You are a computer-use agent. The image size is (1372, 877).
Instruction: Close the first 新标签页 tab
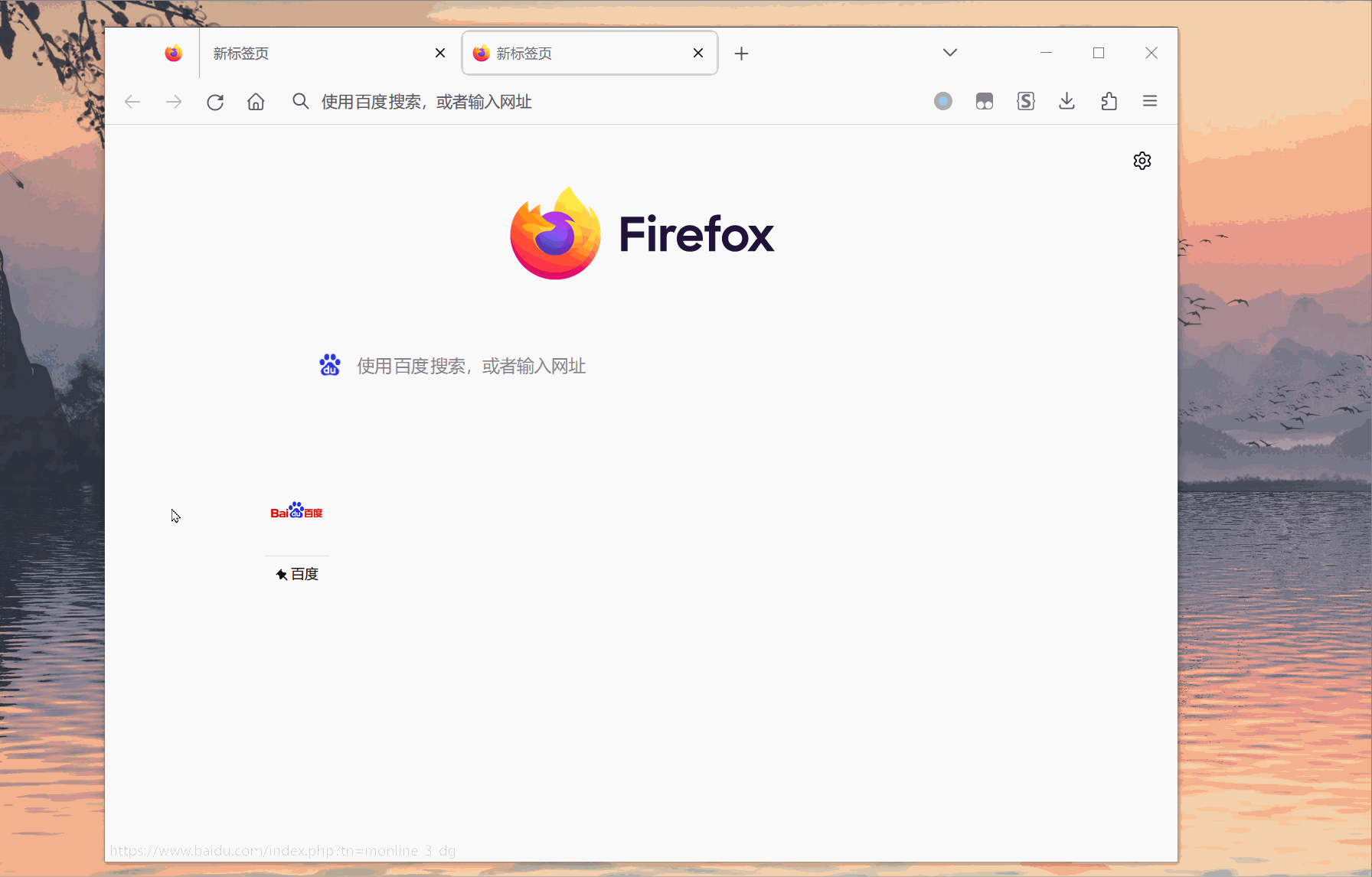tap(440, 53)
